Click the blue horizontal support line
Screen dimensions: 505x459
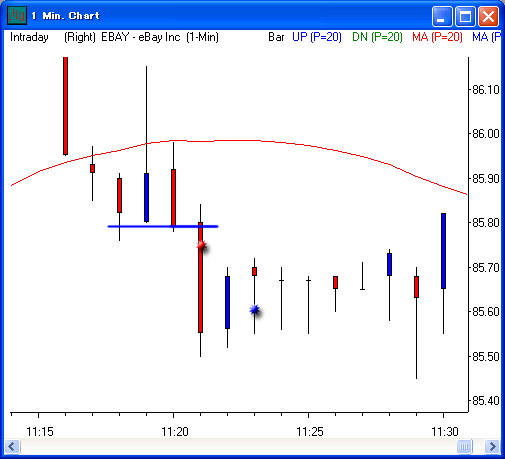[163, 227]
